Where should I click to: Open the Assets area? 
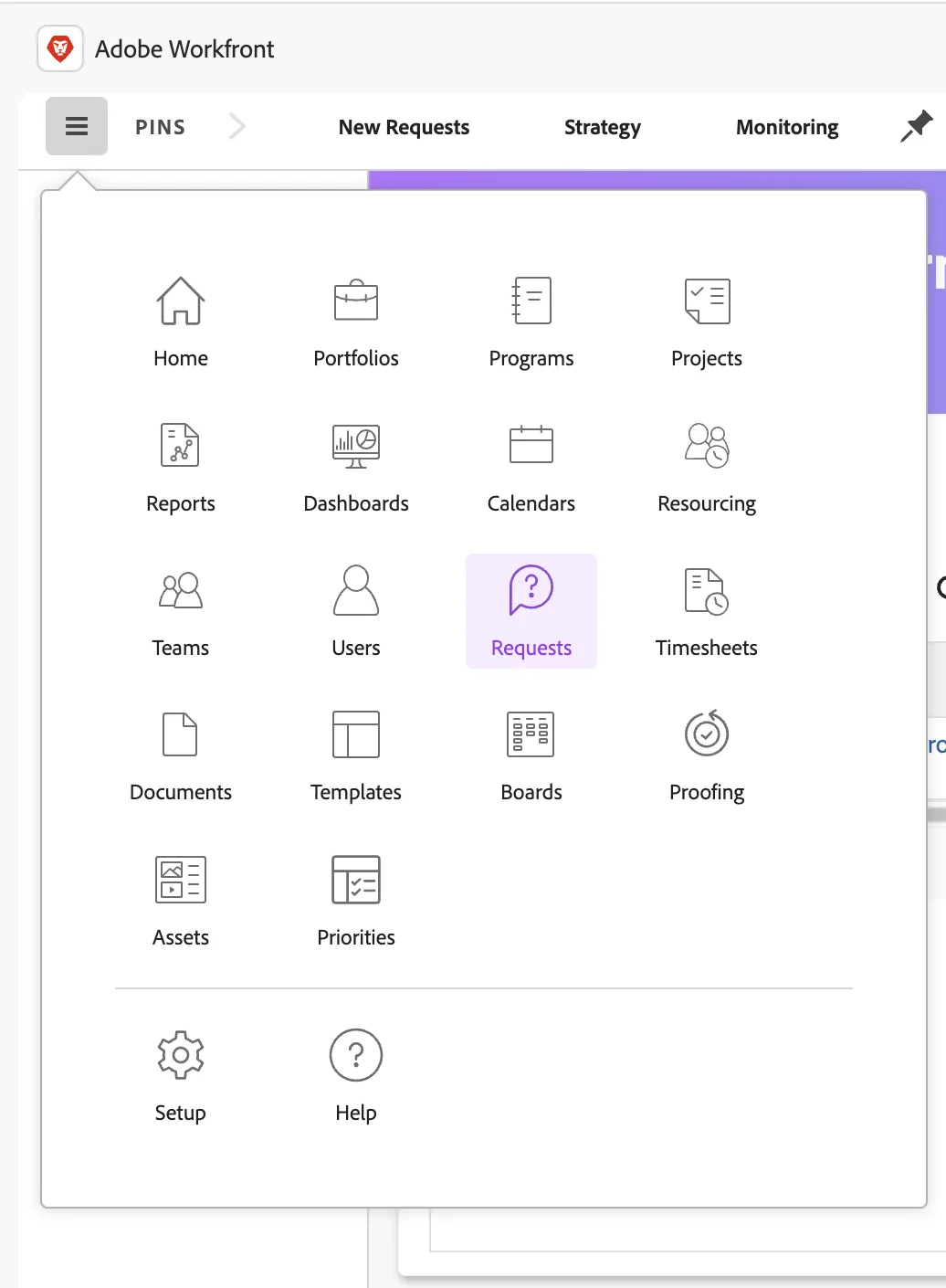pos(181,900)
